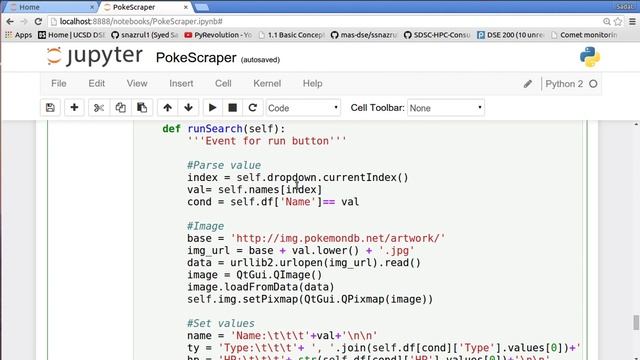Open mas-dse/ssnazrul bookmark

364,35
